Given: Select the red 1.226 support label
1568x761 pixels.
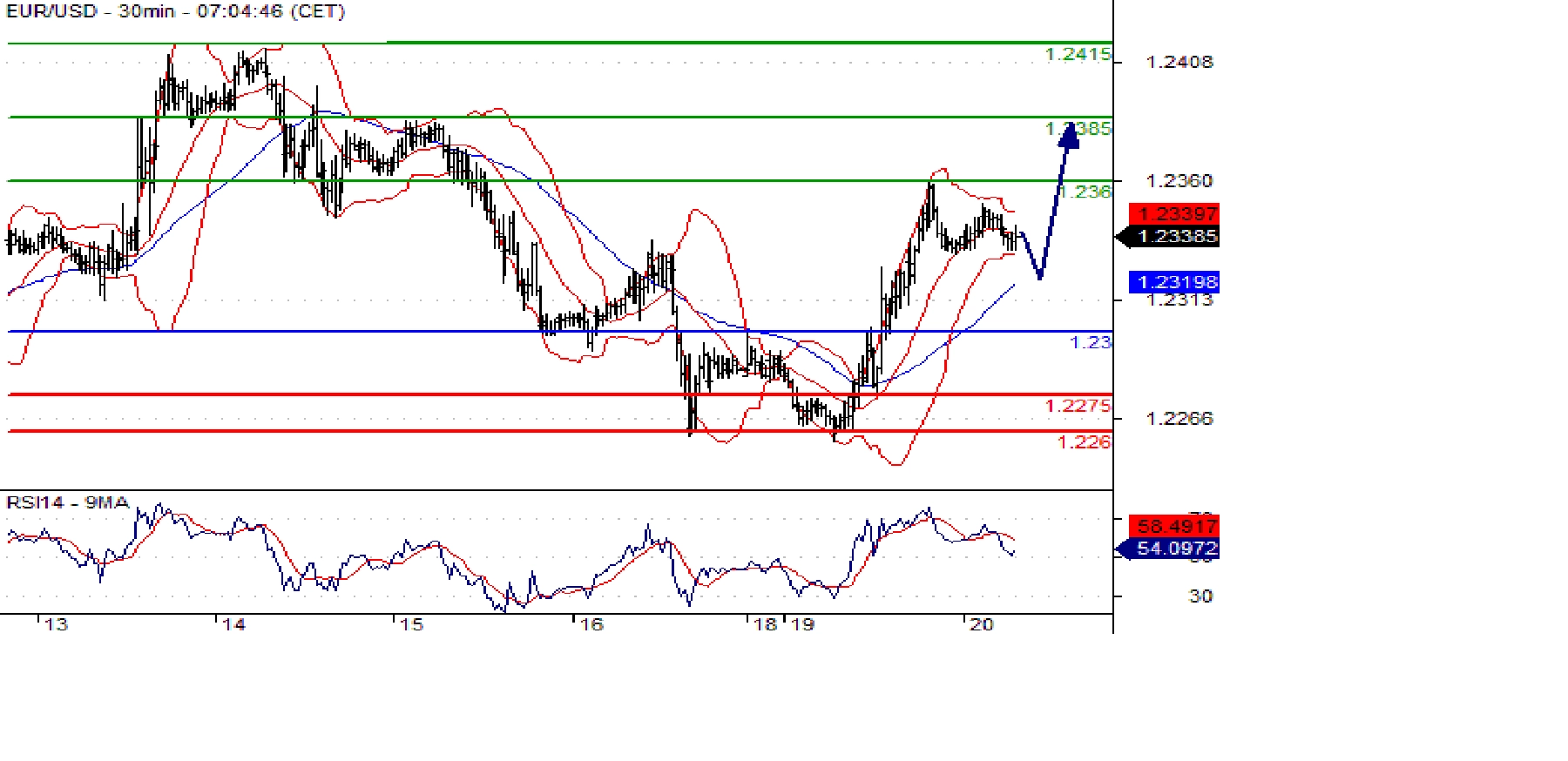Looking at the screenshot, I should point(1084,442).
